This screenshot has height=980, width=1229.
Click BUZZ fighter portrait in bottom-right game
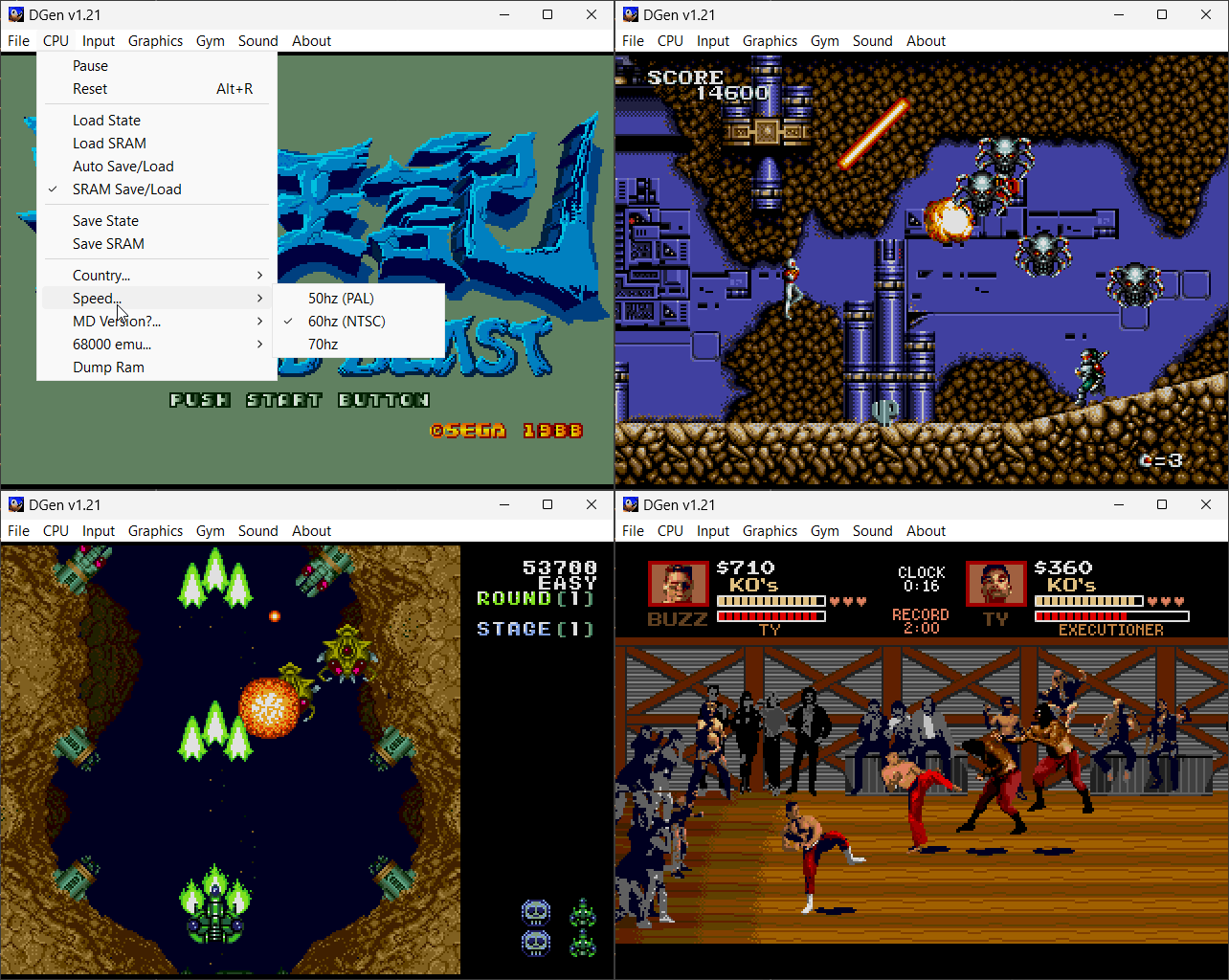pos(678,584)
